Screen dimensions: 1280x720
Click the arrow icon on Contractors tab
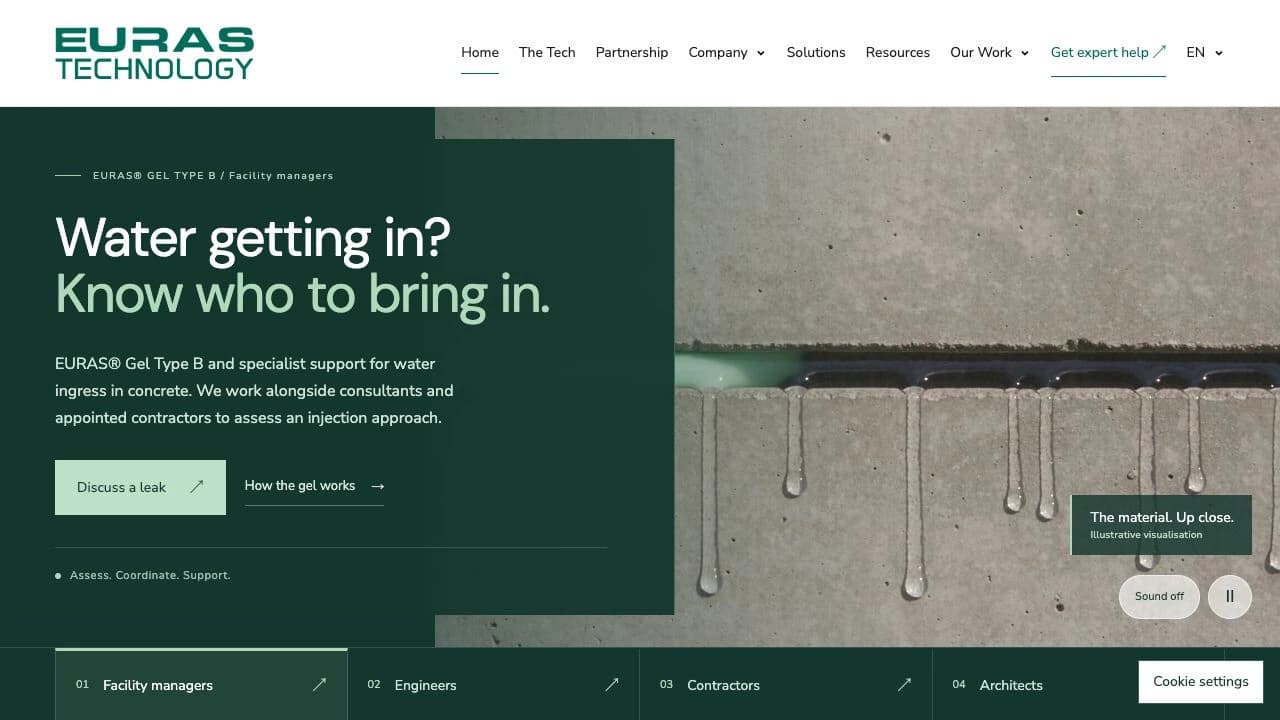[x=904, y=685]
